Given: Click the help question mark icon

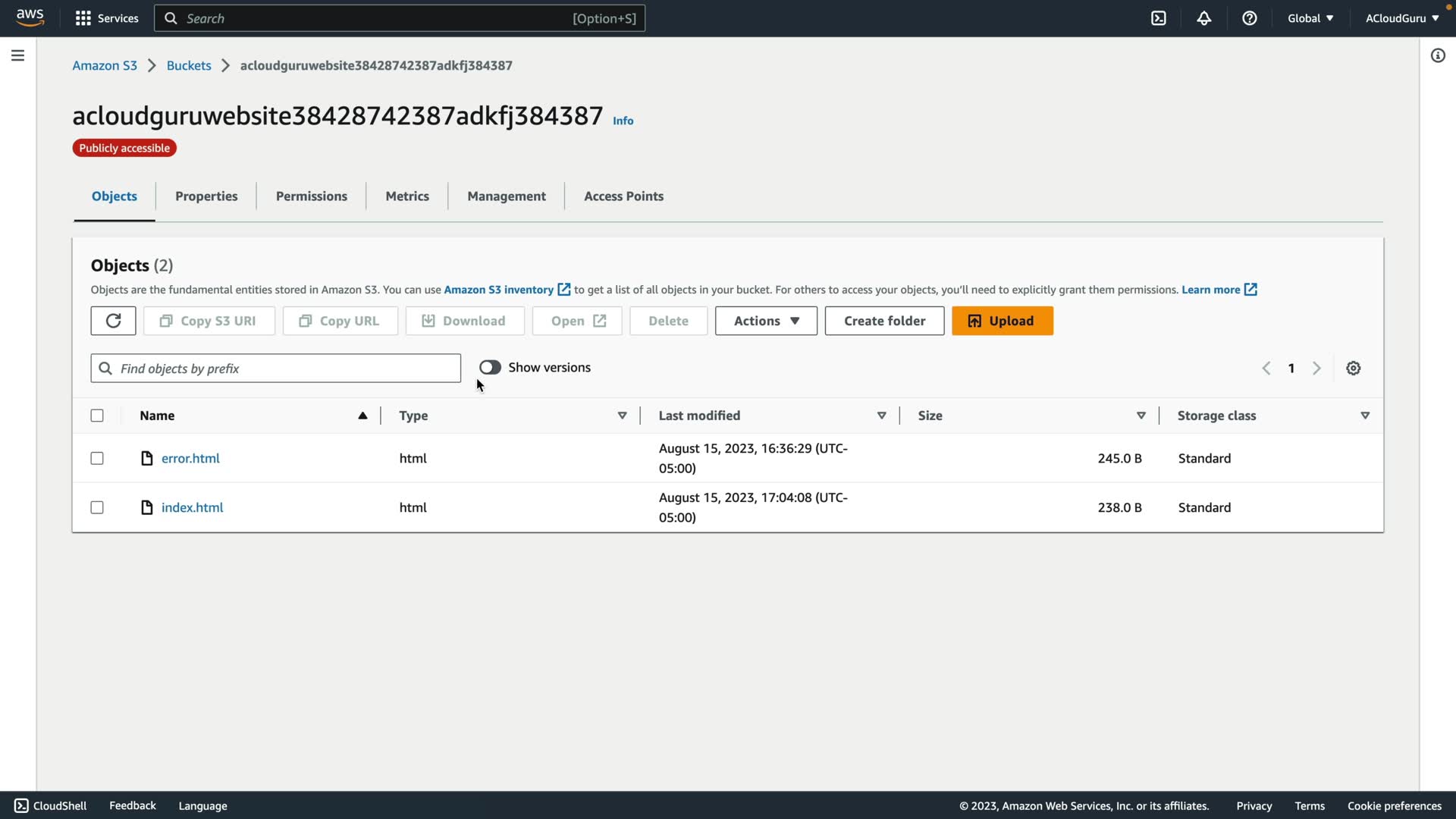Looking at the screenshot, I should pyautogui.click(x=1249, y=18).
